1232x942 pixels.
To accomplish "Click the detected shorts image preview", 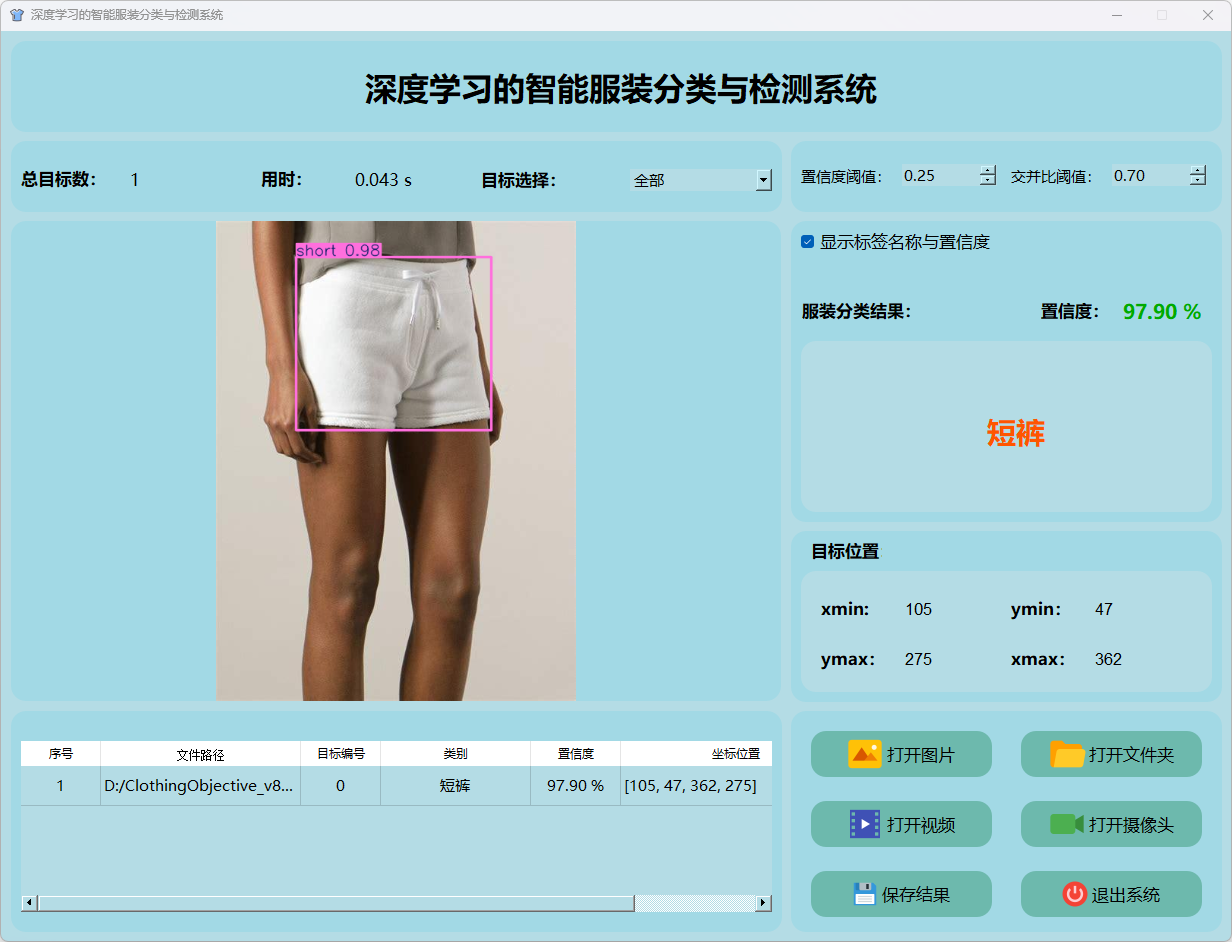I will coord(396,460).
